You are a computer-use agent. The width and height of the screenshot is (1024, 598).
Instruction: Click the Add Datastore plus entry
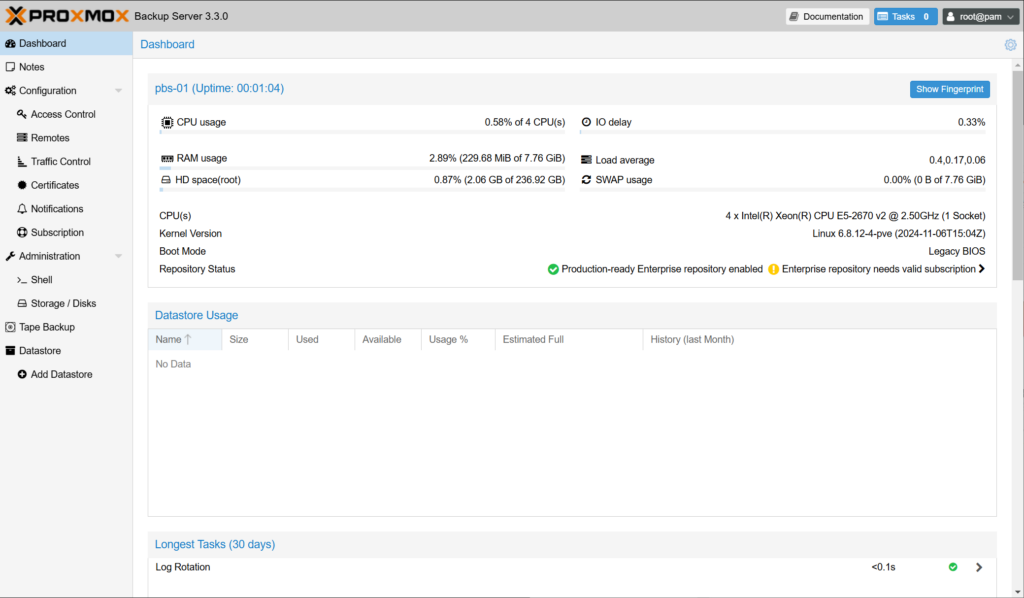point(61,374)
